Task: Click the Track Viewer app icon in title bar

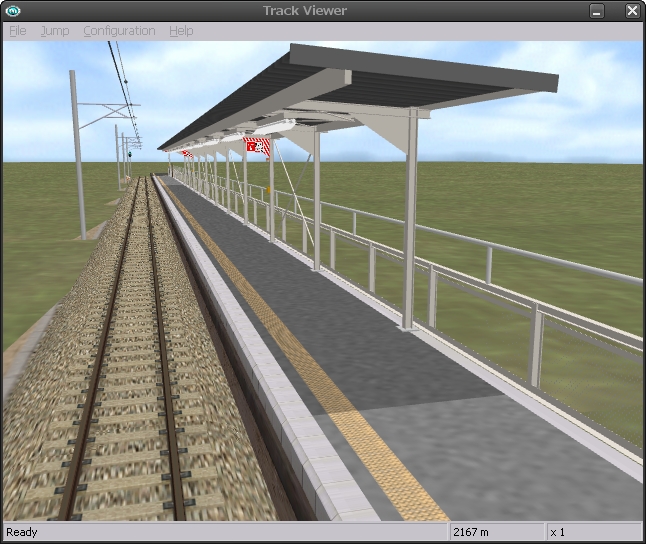Action: 13,11
